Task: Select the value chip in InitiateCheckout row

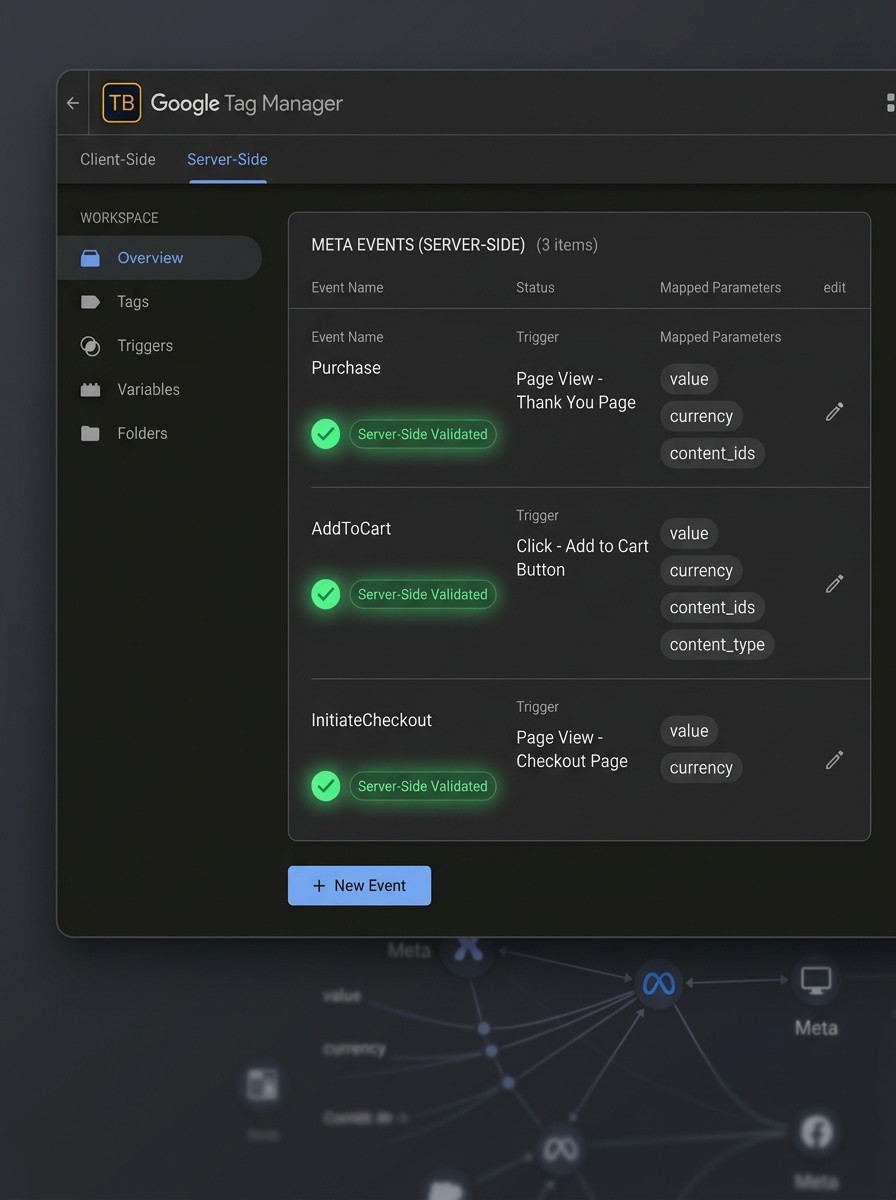Action: [x=689, y=731]
